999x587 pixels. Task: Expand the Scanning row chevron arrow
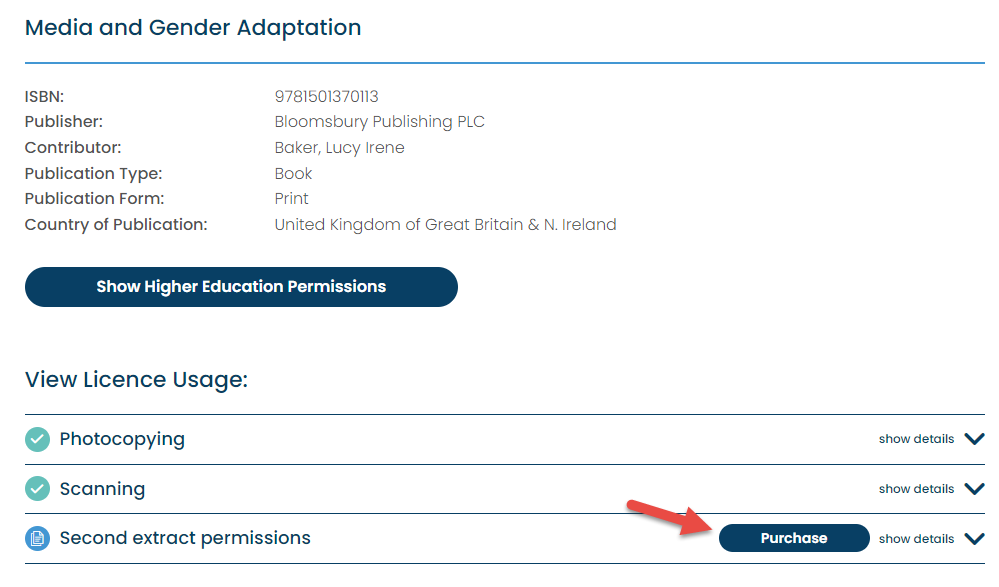click(x=975, y=489)
